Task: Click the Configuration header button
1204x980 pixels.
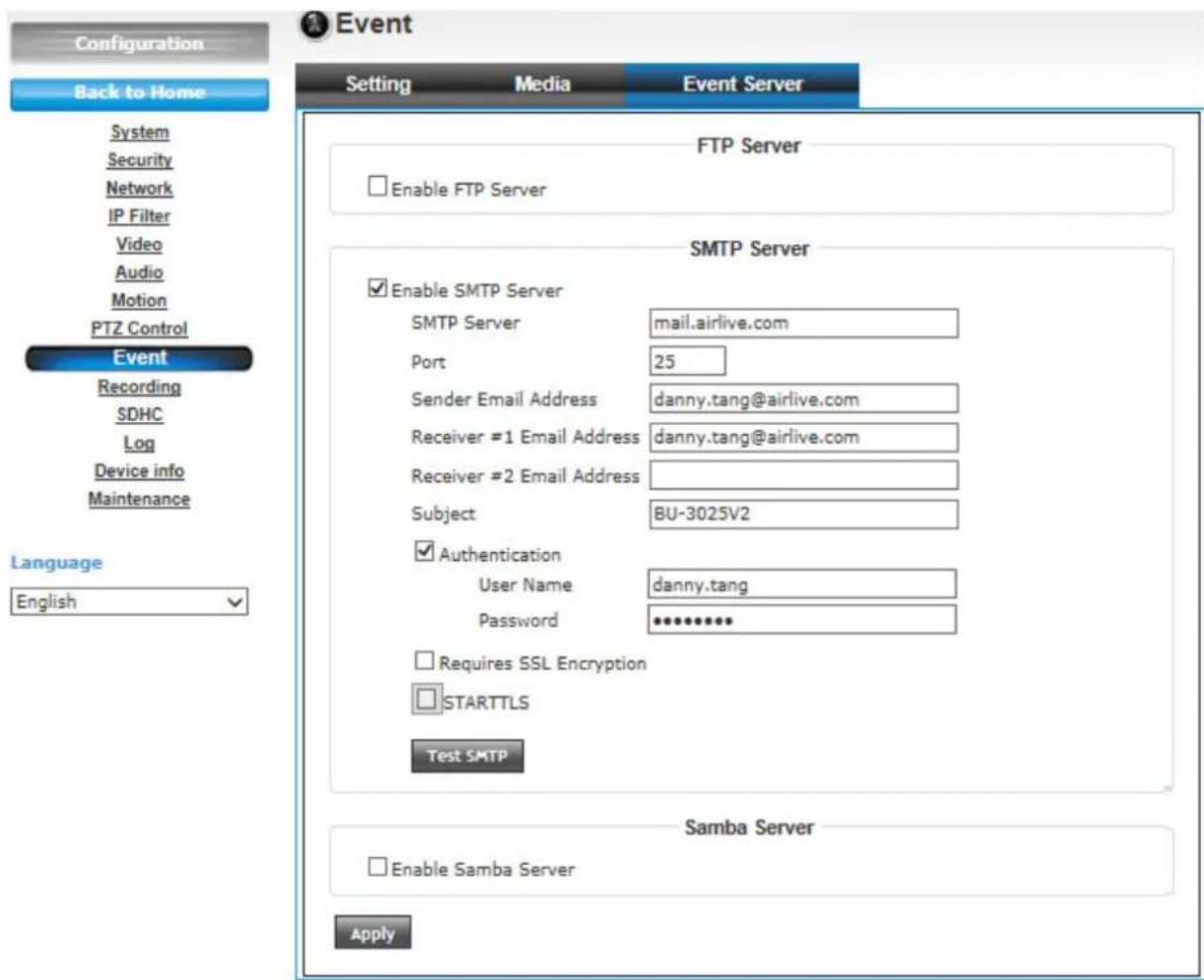Action: tap(139, 44)
